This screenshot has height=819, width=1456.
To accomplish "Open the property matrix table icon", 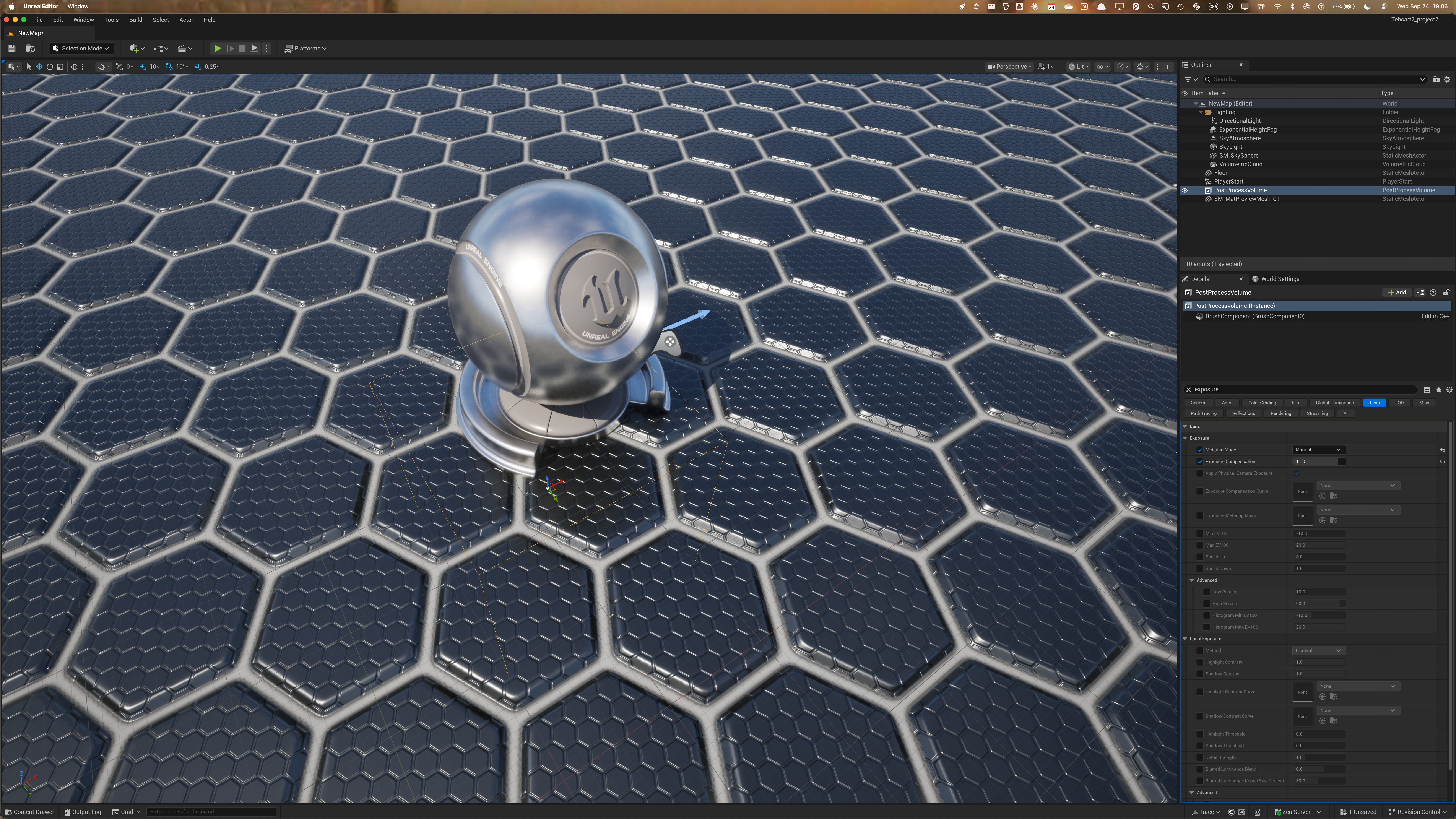I will tap(1427, 390).
